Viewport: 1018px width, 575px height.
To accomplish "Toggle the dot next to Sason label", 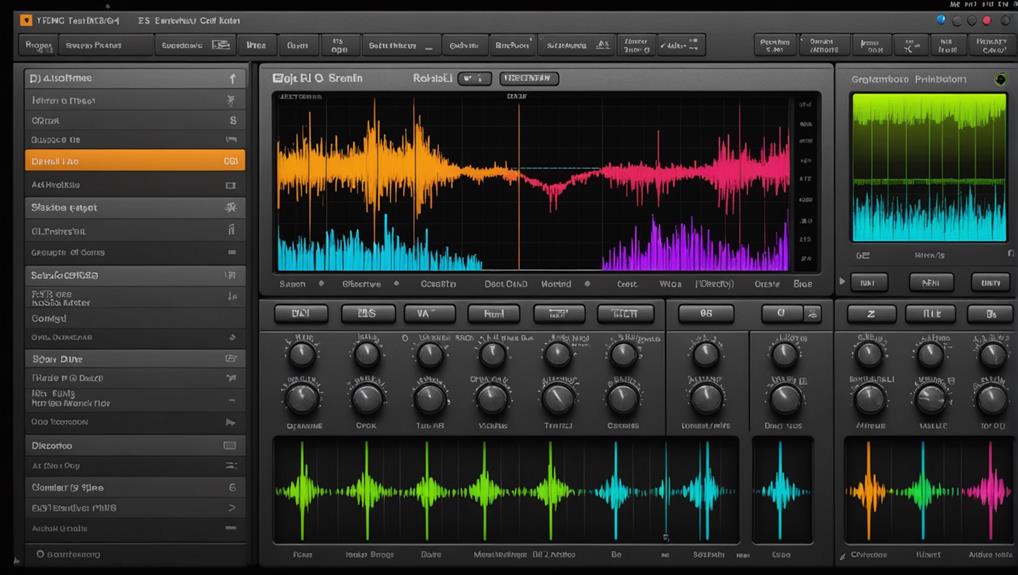I will [x=321, y=284].
